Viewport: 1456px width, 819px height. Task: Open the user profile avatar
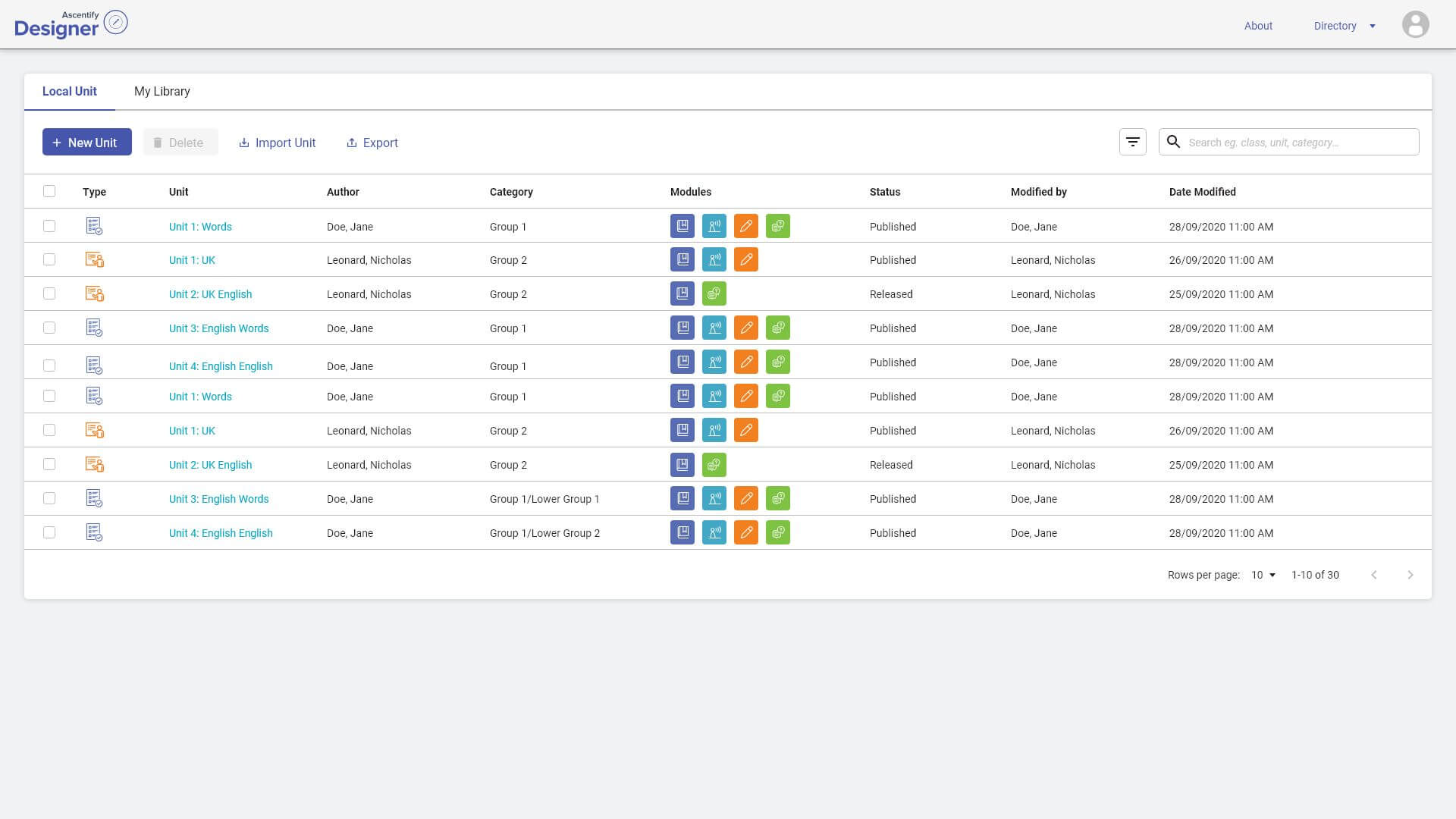[x=1415, y=25]
